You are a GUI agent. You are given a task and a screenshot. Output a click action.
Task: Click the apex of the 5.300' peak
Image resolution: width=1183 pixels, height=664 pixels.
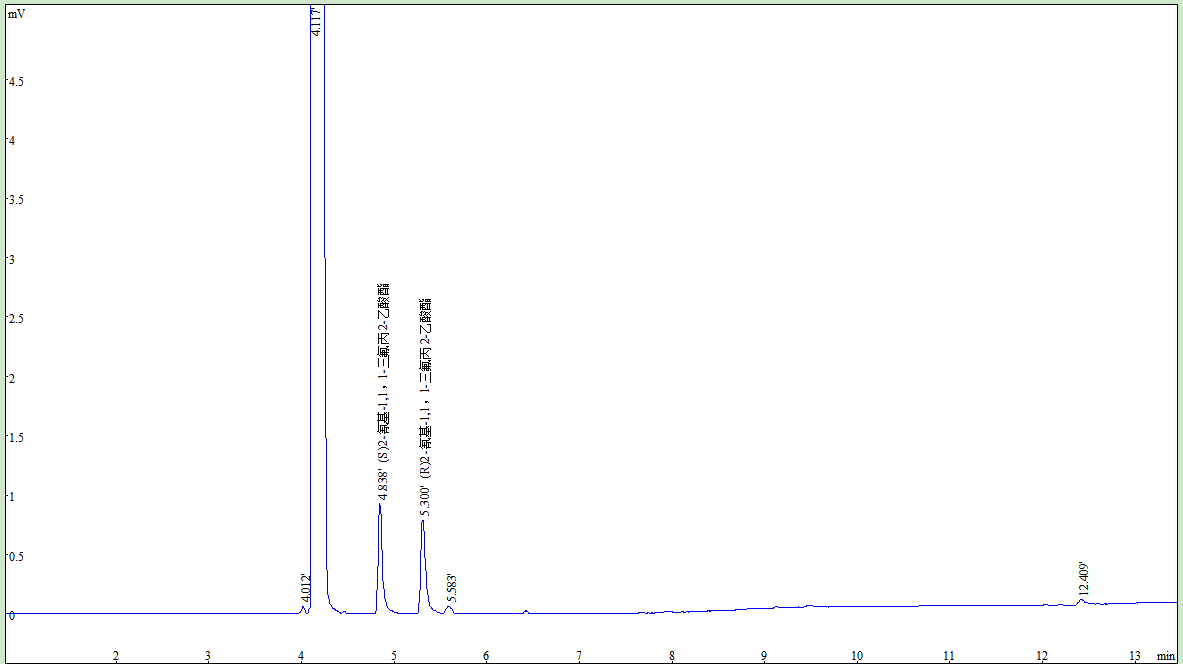pos(422,521)
